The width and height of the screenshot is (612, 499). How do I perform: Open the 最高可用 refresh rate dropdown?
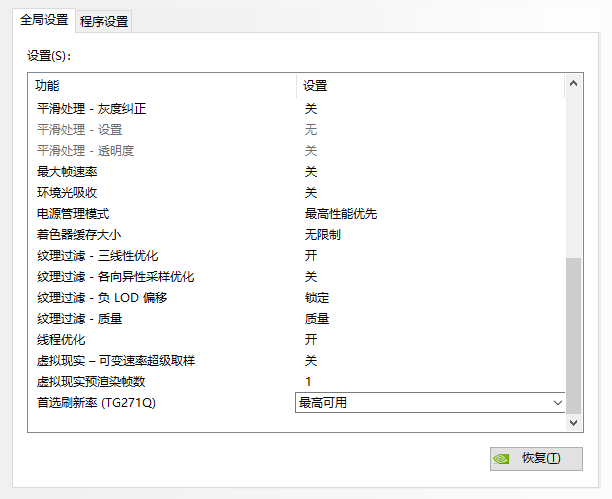tap(430, 403)
